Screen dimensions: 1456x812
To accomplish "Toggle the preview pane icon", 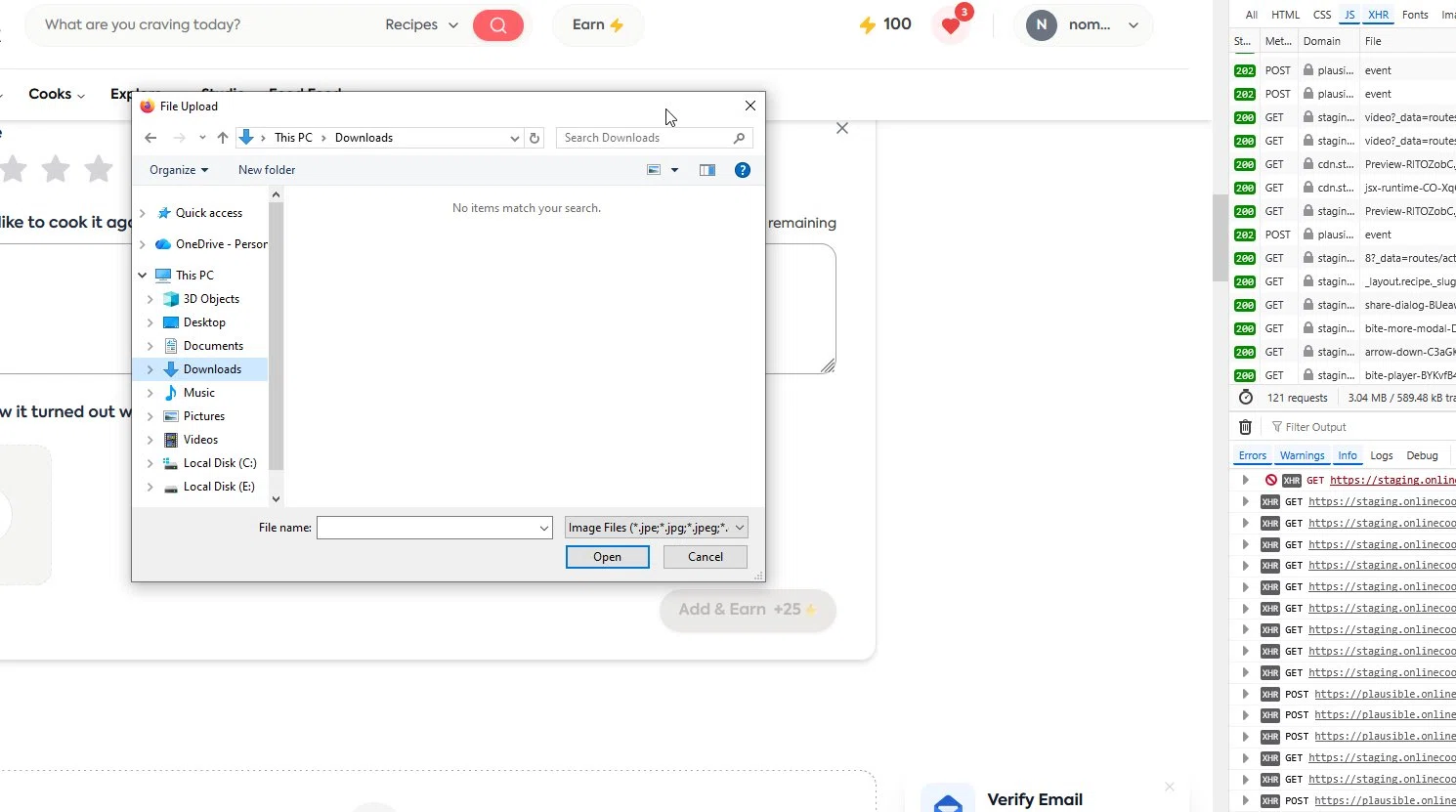I will [x=707, y=170].
